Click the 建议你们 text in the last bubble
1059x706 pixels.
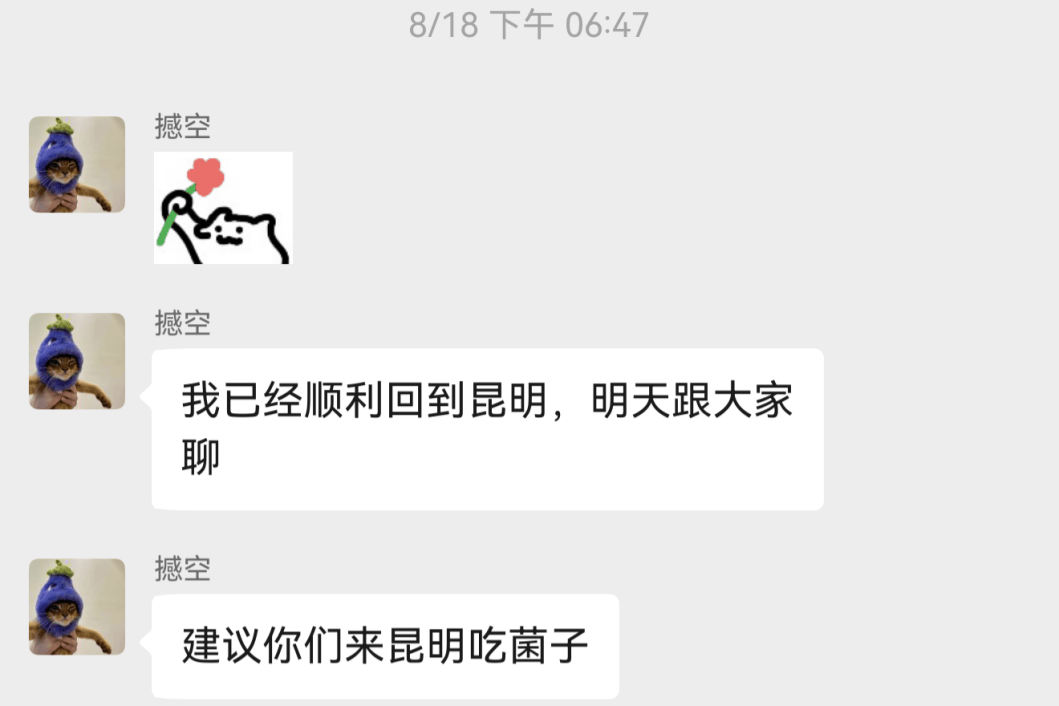pyautogui.click(x=263, y=645)
